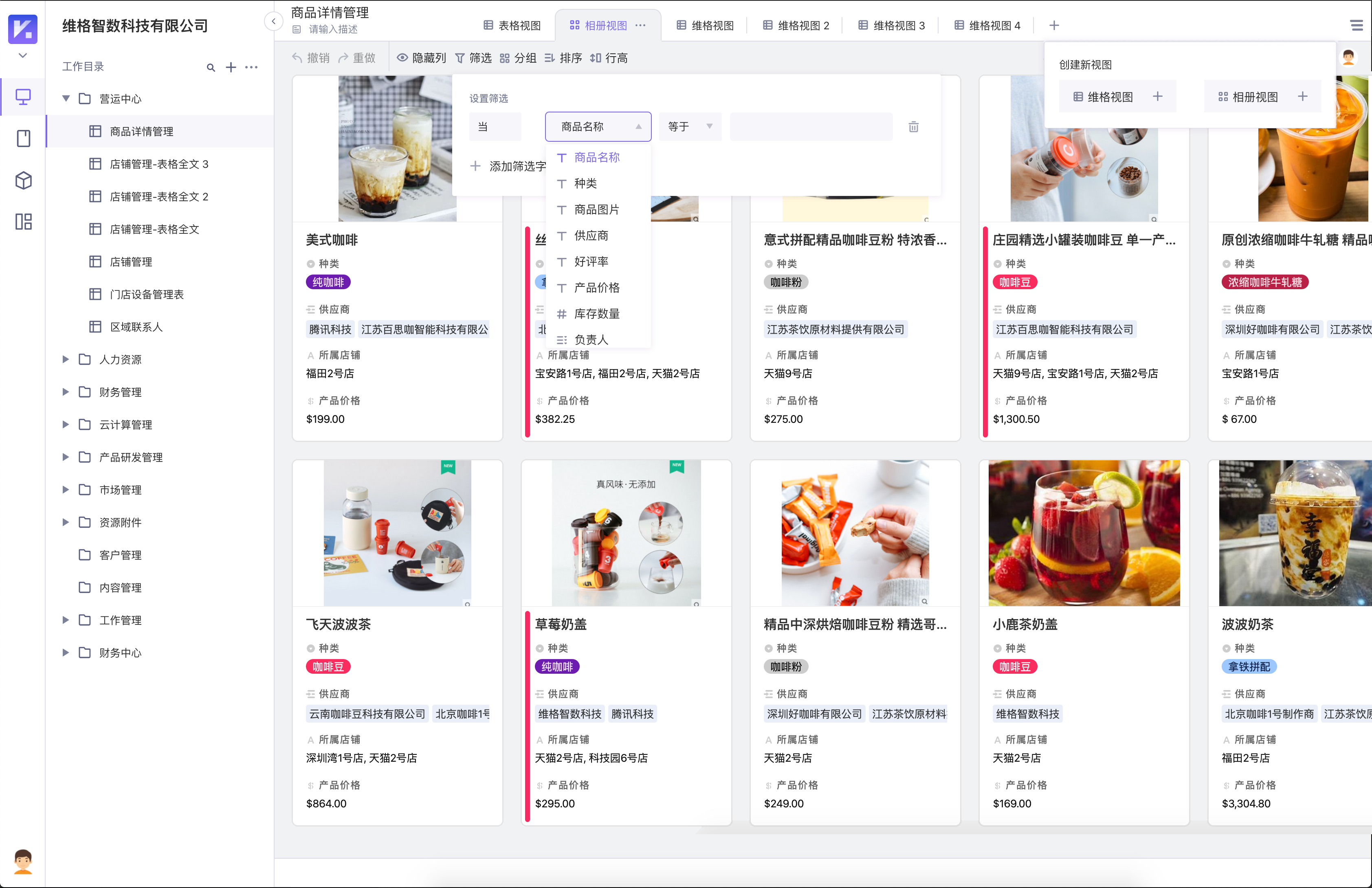Select 产品价格 in field dropdown list
1372x888 pixels.
[597, 288]
